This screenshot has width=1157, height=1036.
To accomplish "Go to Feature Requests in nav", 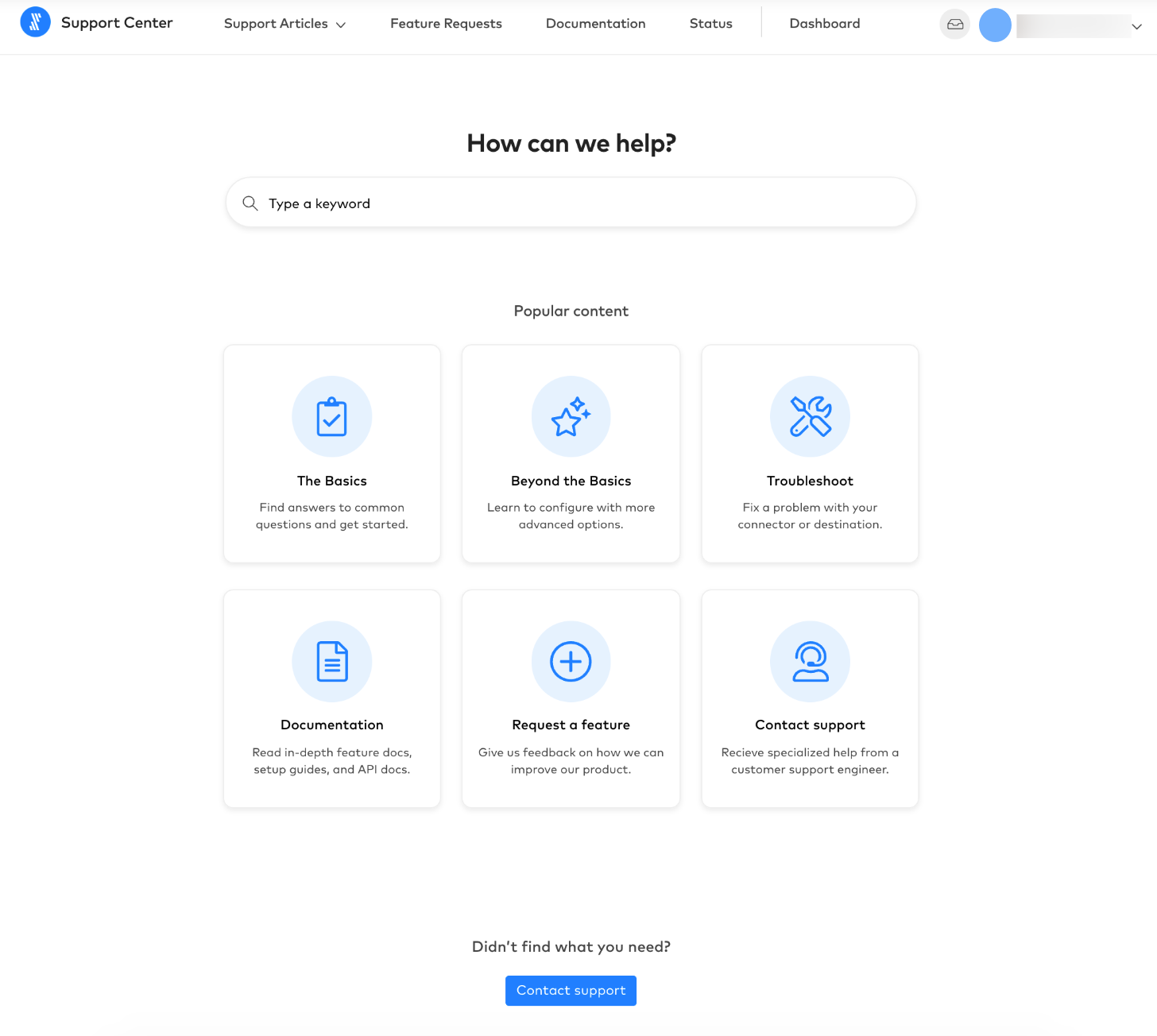I will (x=446, y=24).
